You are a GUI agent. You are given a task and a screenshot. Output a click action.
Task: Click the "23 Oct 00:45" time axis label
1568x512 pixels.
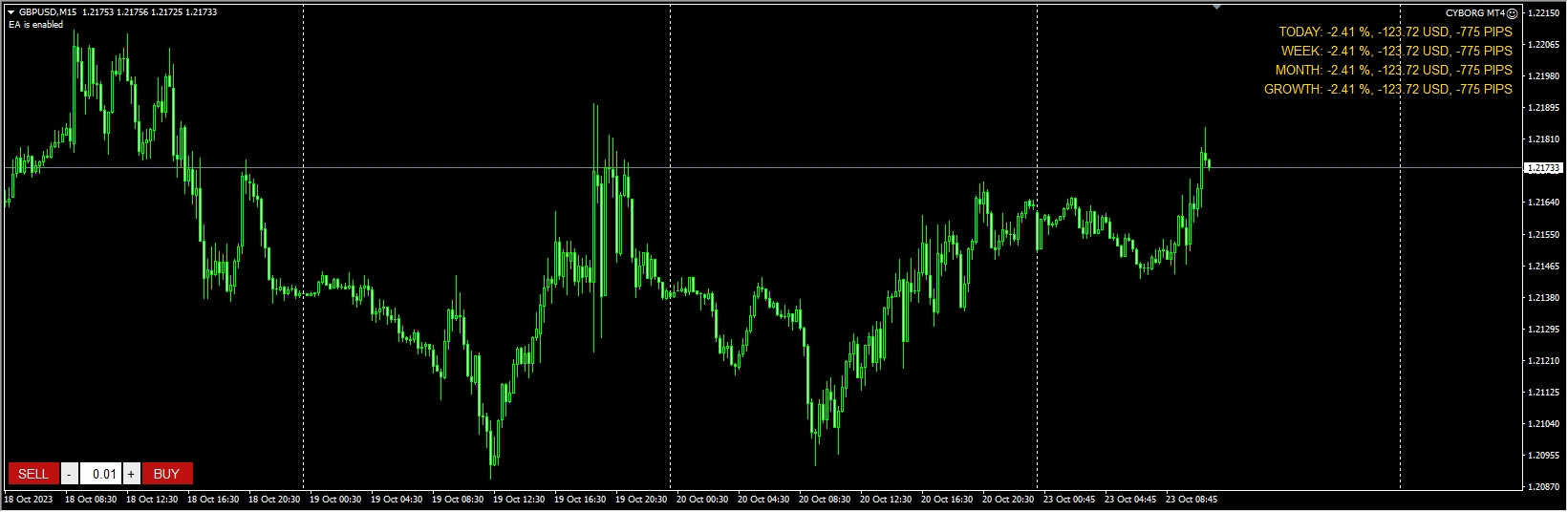tap(1069, 499)
